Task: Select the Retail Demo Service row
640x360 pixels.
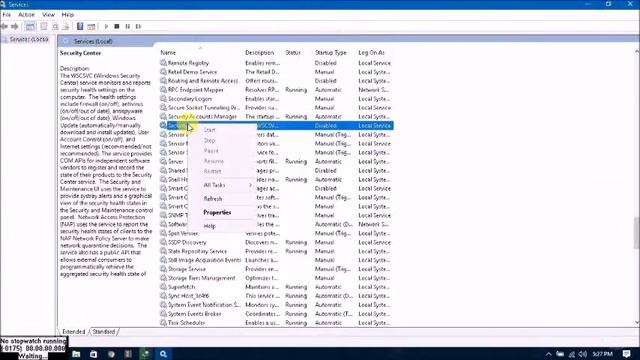Action: [276, 72]
